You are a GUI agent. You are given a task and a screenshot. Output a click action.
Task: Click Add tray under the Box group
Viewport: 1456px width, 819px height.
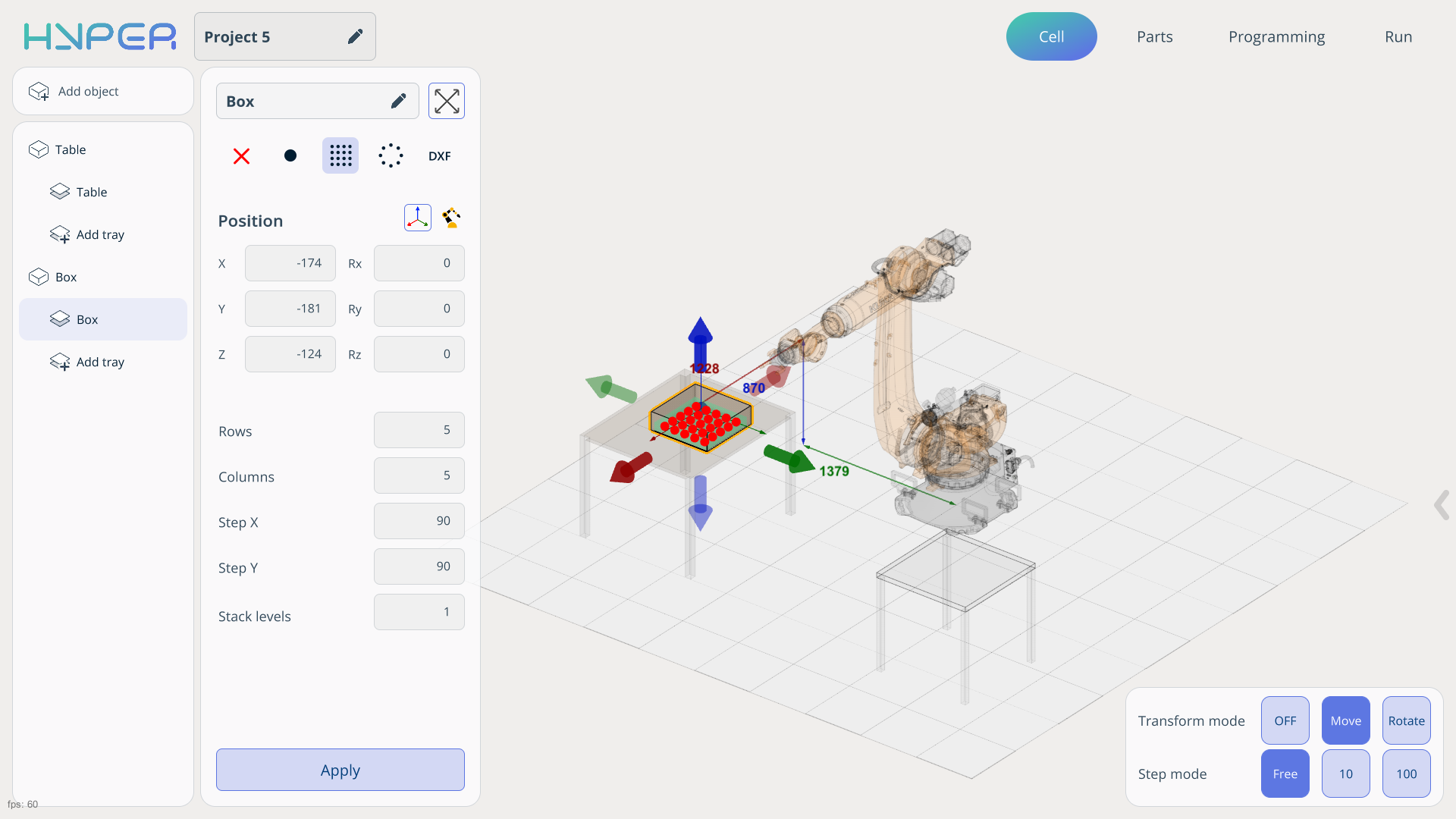(x=100, y=362)
